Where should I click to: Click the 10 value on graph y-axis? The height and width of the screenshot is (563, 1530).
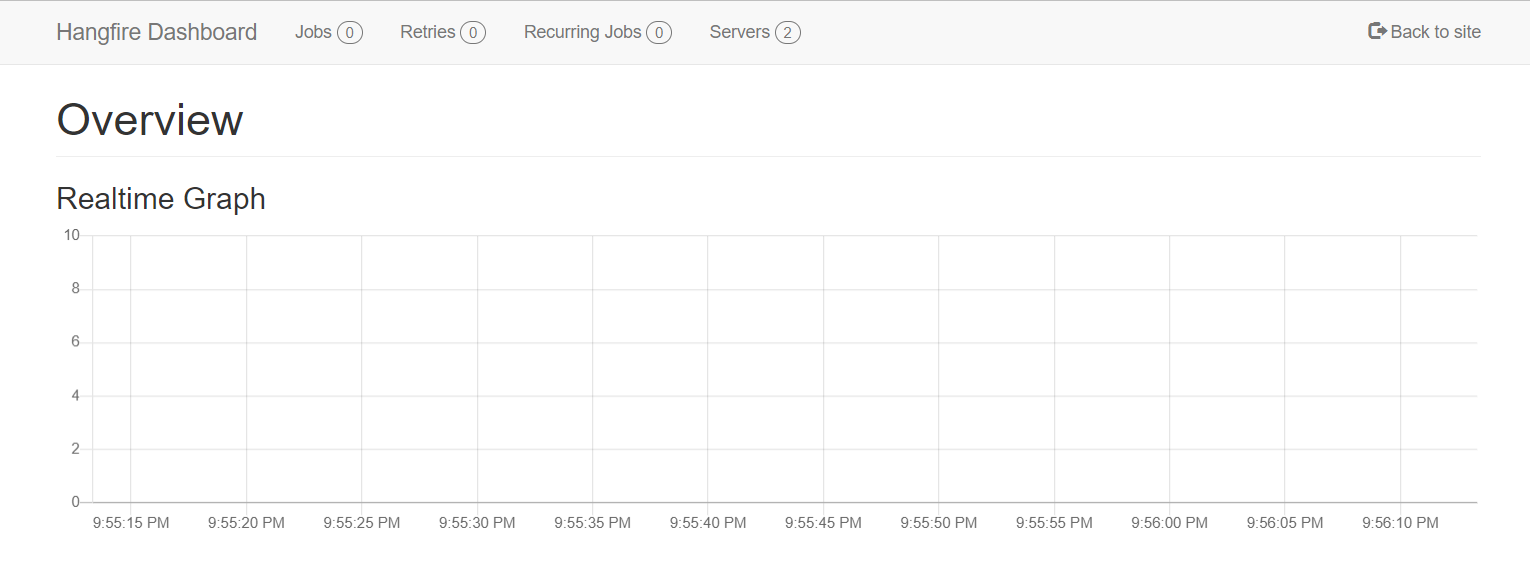(x=71, y=235)
